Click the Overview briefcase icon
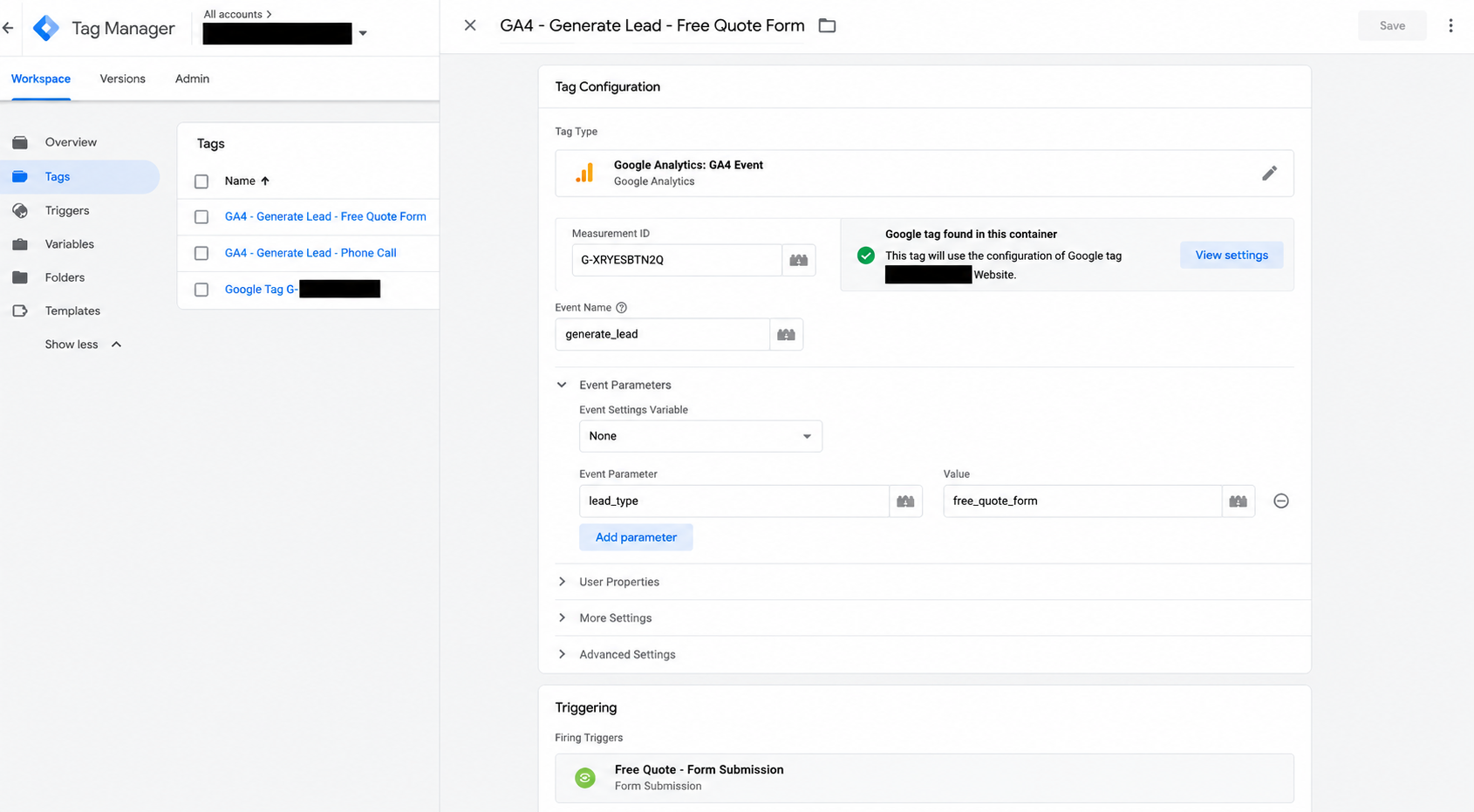 [20, 142]
